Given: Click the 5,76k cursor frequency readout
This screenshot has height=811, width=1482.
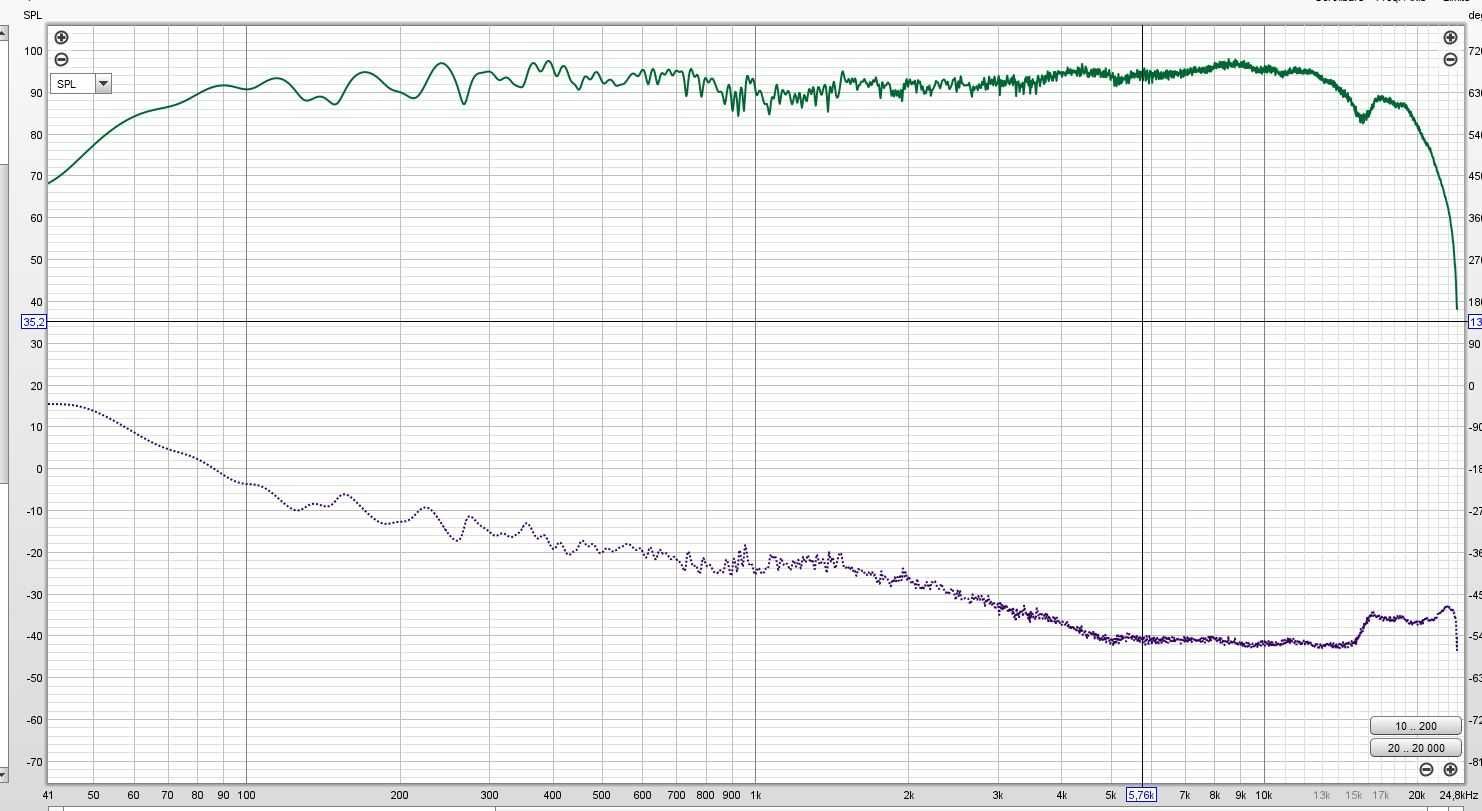Looking at the screenshot, I should point(1141,795).
